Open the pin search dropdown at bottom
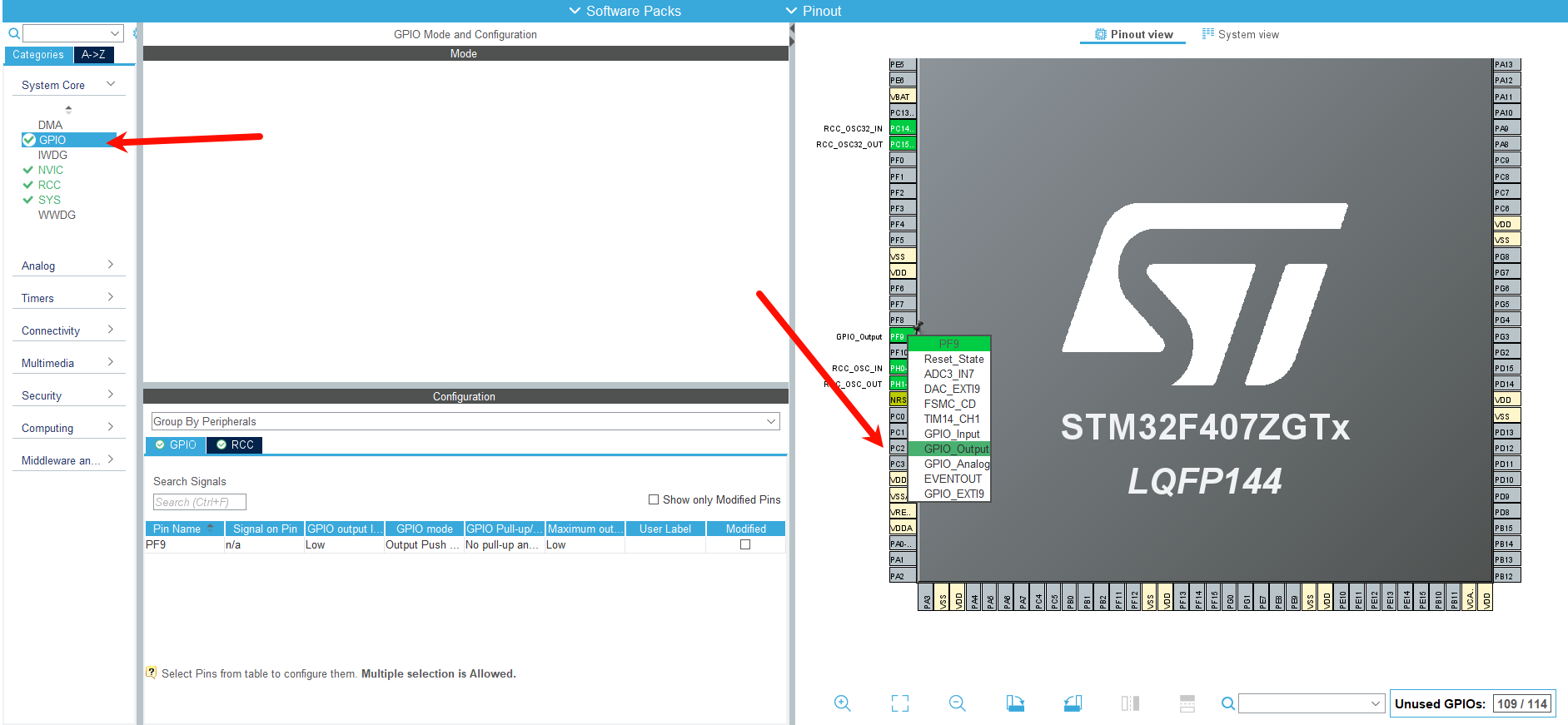 pos(1376,703)
